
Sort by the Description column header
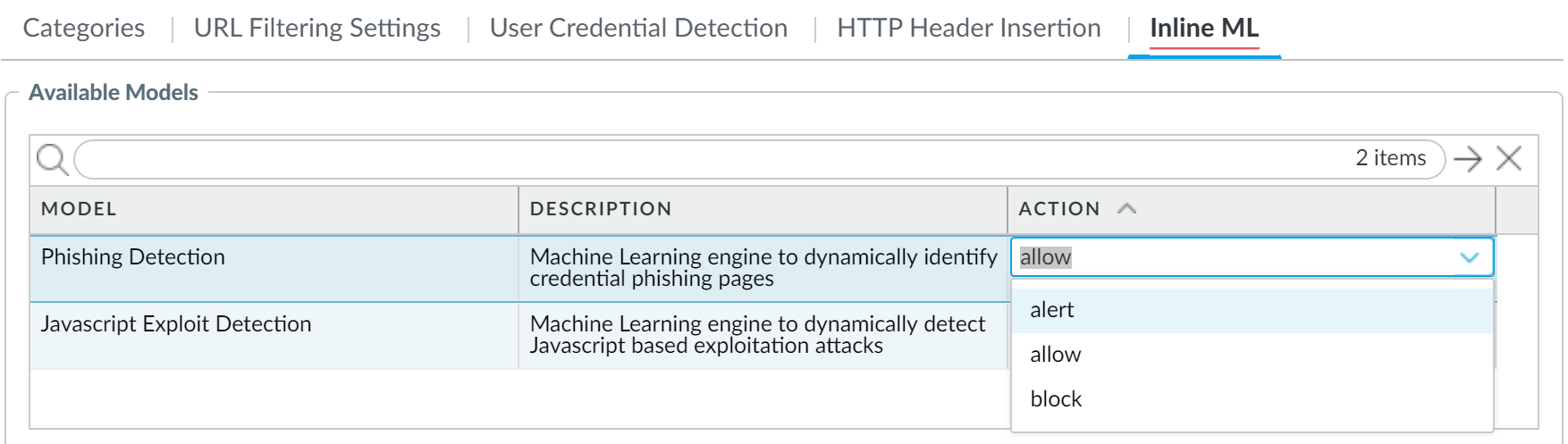[x=601, y=209]
